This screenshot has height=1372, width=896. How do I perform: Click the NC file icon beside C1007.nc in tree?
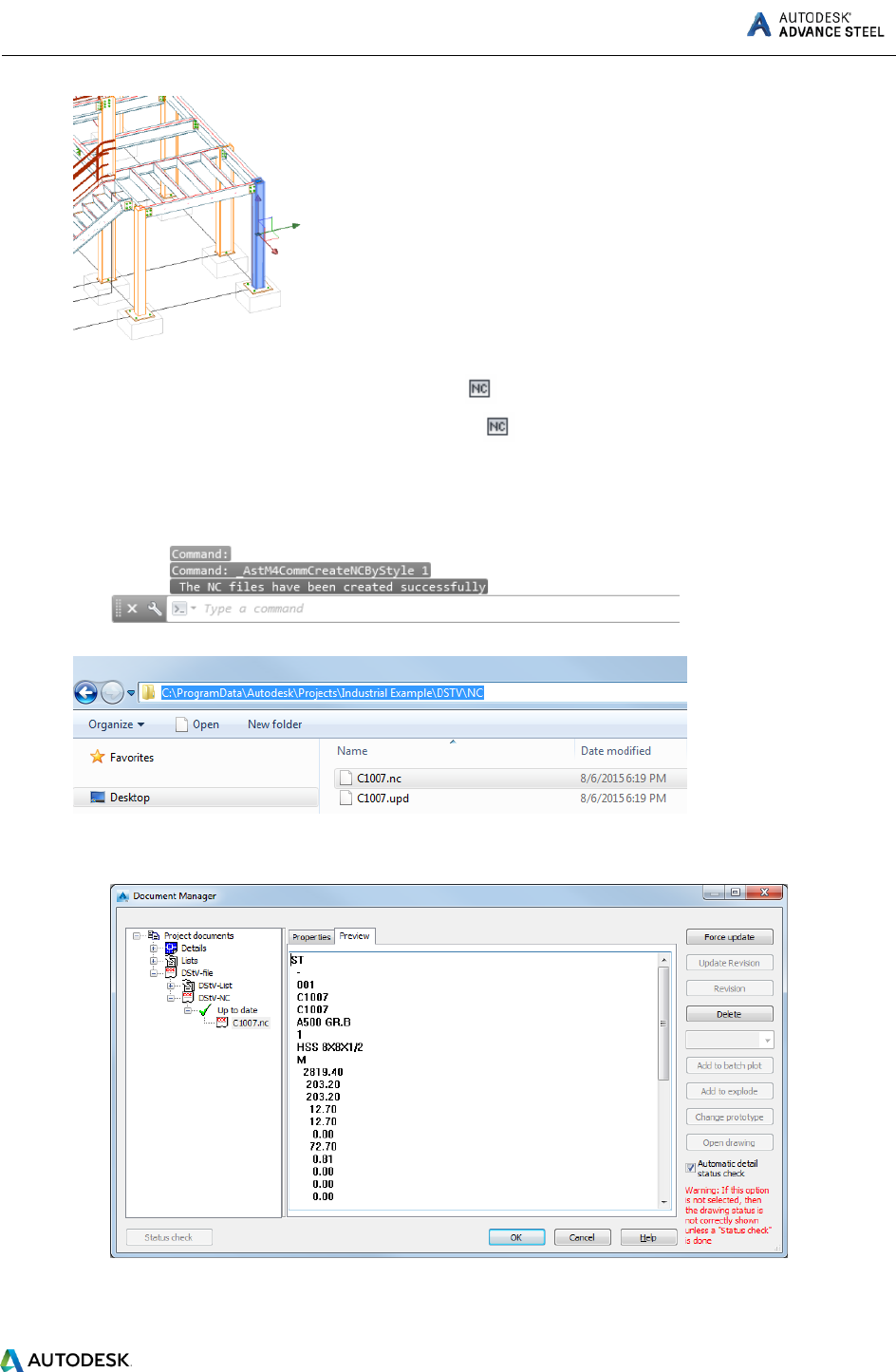[x=222, y=1022]
